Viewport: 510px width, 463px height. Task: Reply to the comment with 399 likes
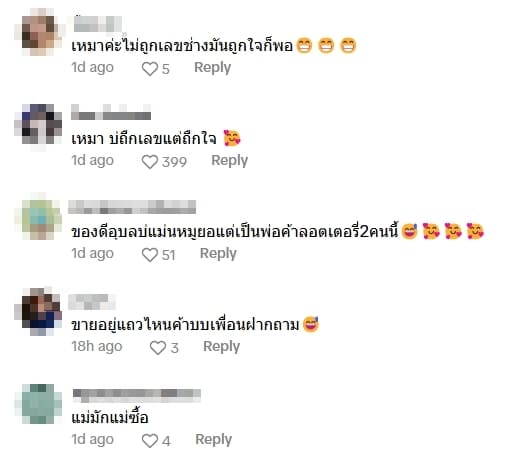click(230, 161)
